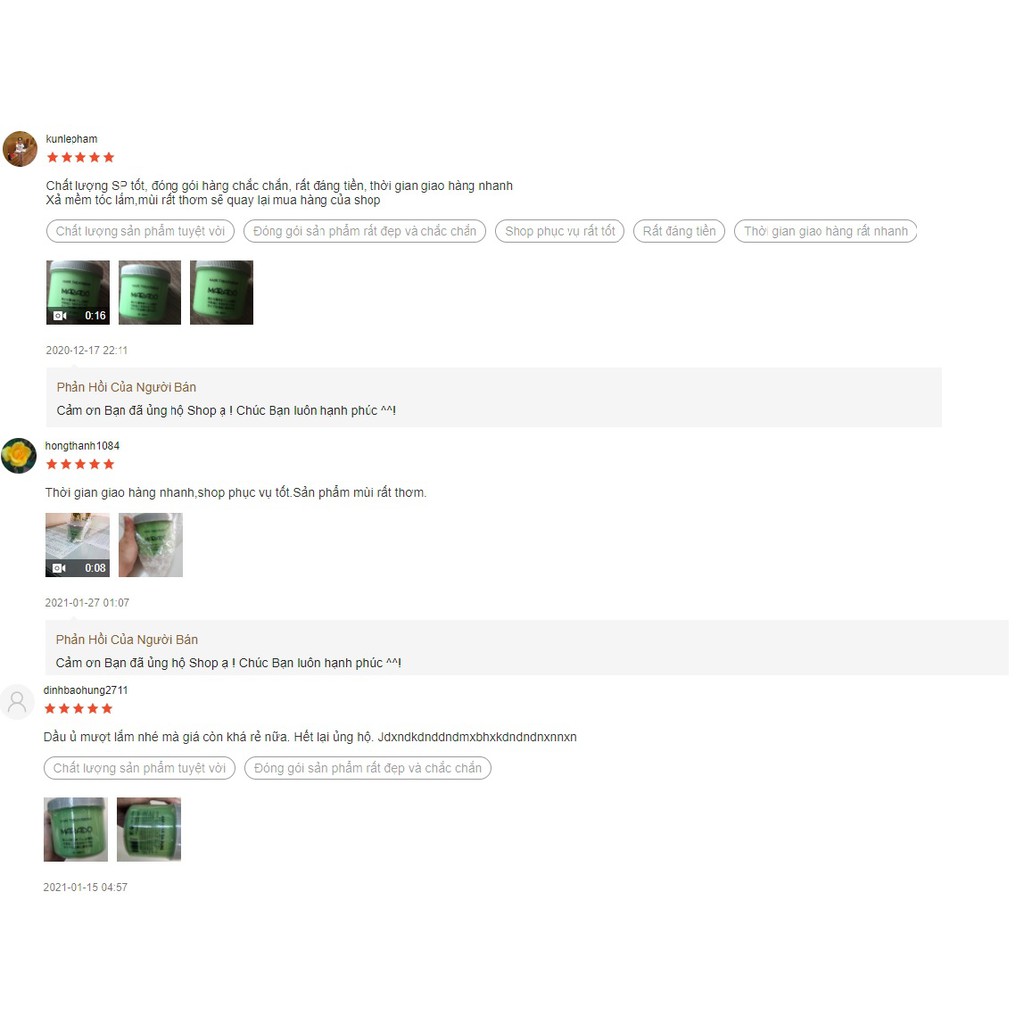Open username link kunlepham
The height and width of the screenshot is (1024, 1024).
tap(72, 139)
